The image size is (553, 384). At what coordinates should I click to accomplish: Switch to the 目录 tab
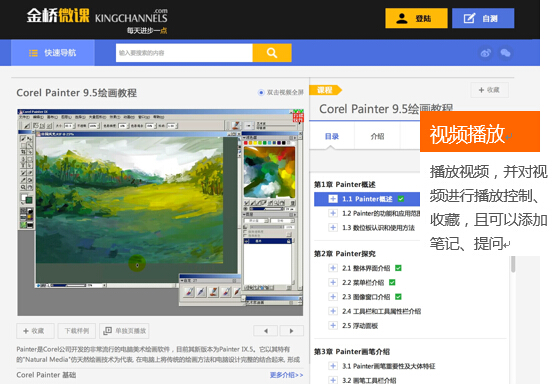332,136
